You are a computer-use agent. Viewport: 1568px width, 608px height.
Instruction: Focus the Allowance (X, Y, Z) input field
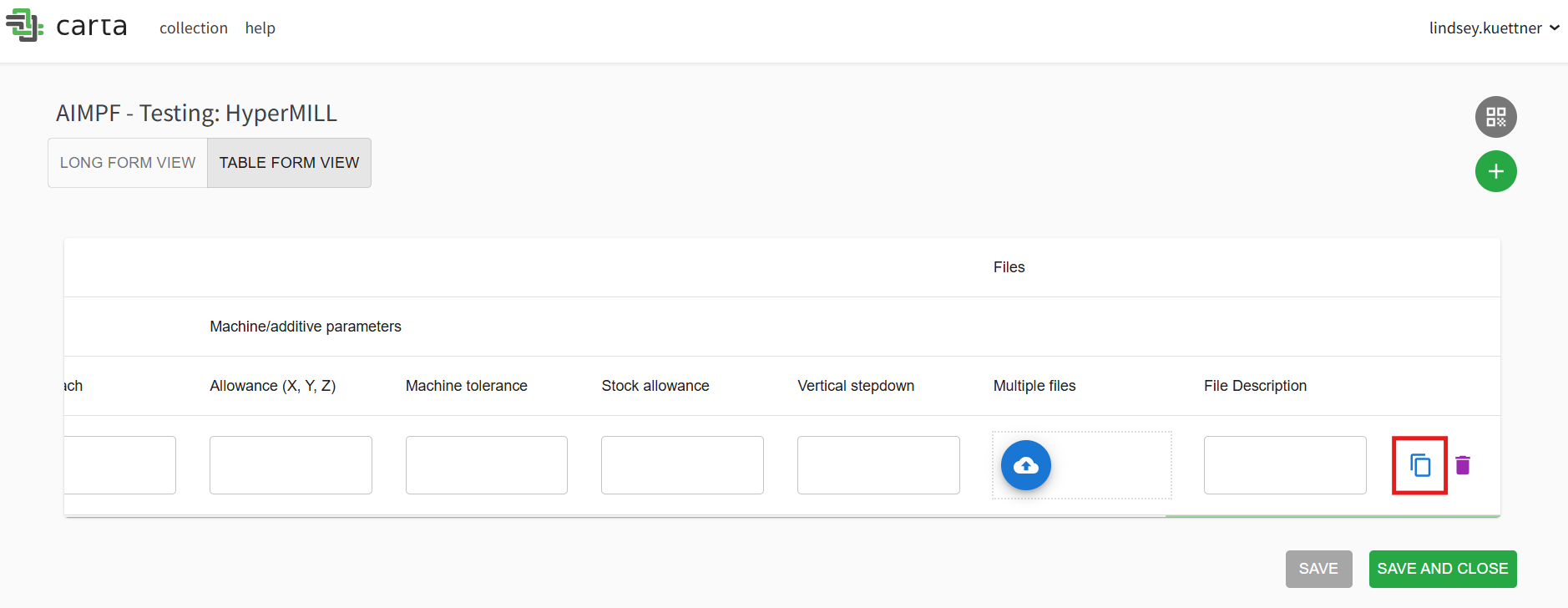[291, 465]
